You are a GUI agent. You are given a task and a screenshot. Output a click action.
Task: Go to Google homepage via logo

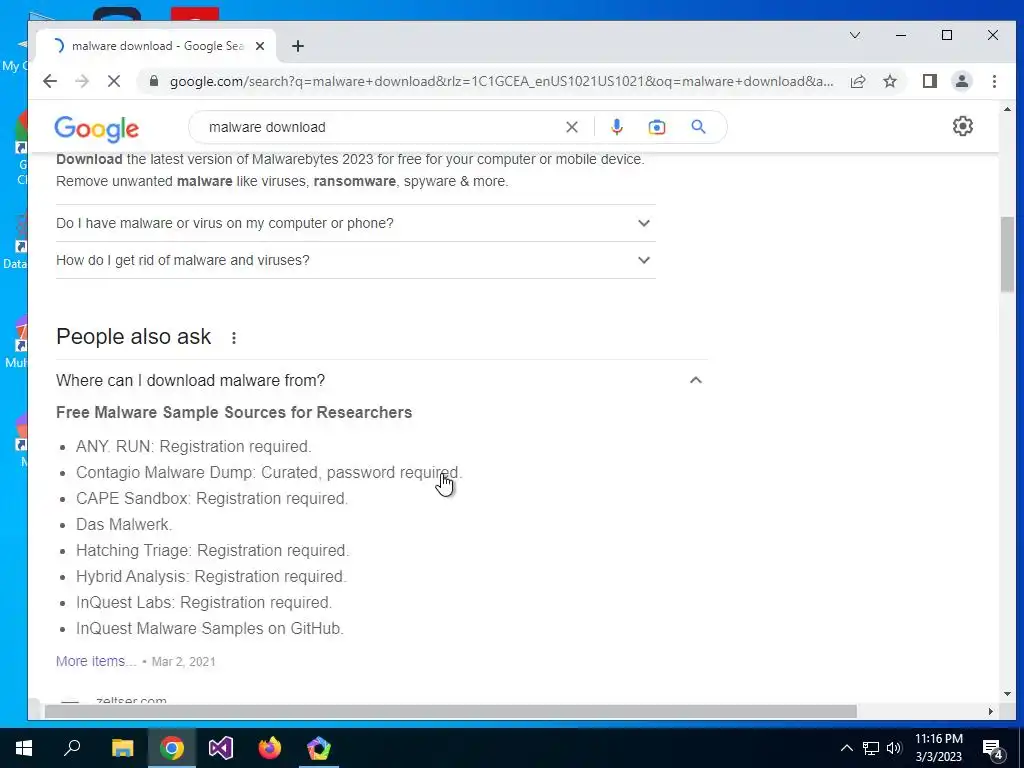pyautogui.click(x=97, y=128)
